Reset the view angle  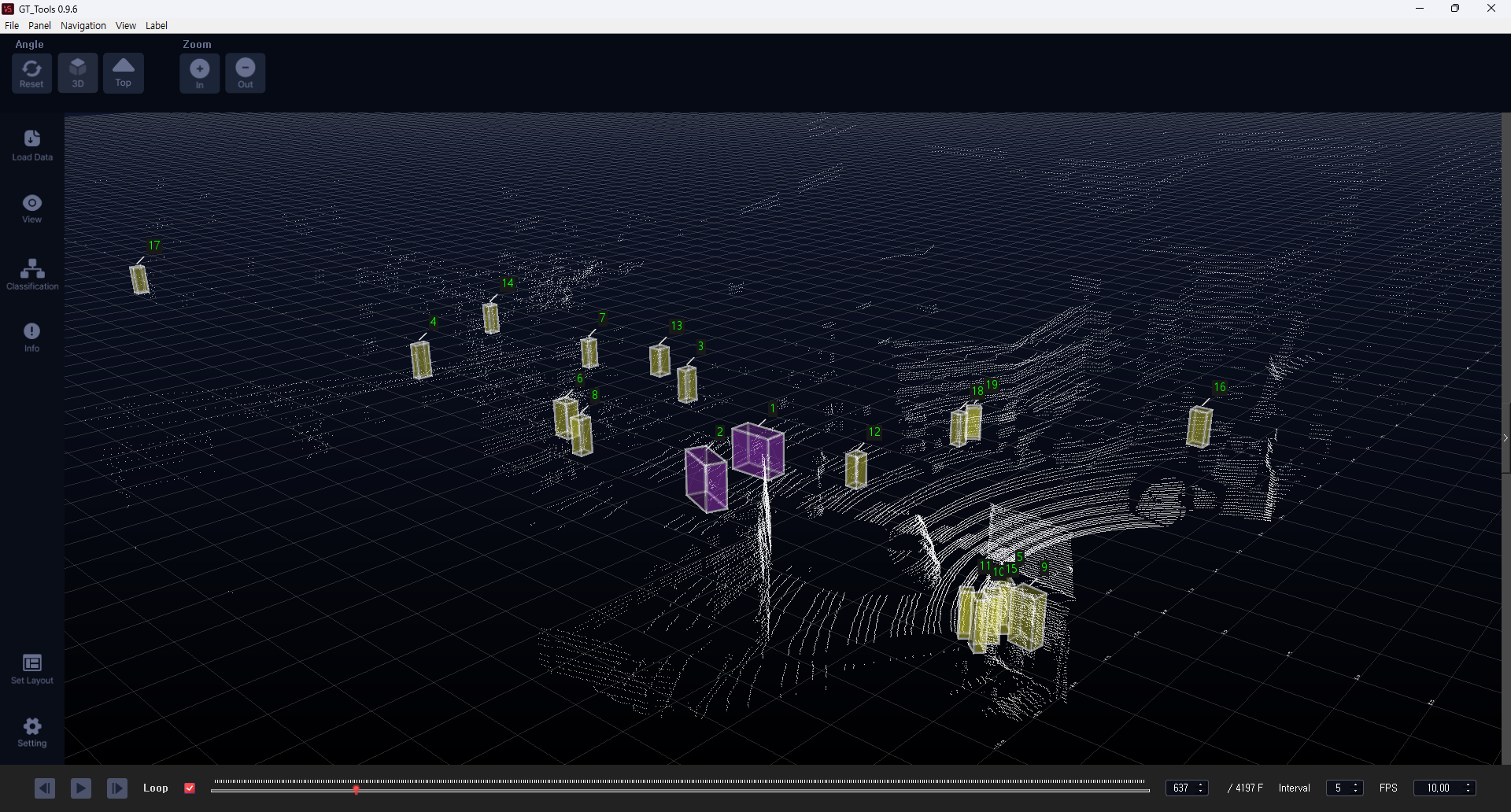click(x=31, y=73)
